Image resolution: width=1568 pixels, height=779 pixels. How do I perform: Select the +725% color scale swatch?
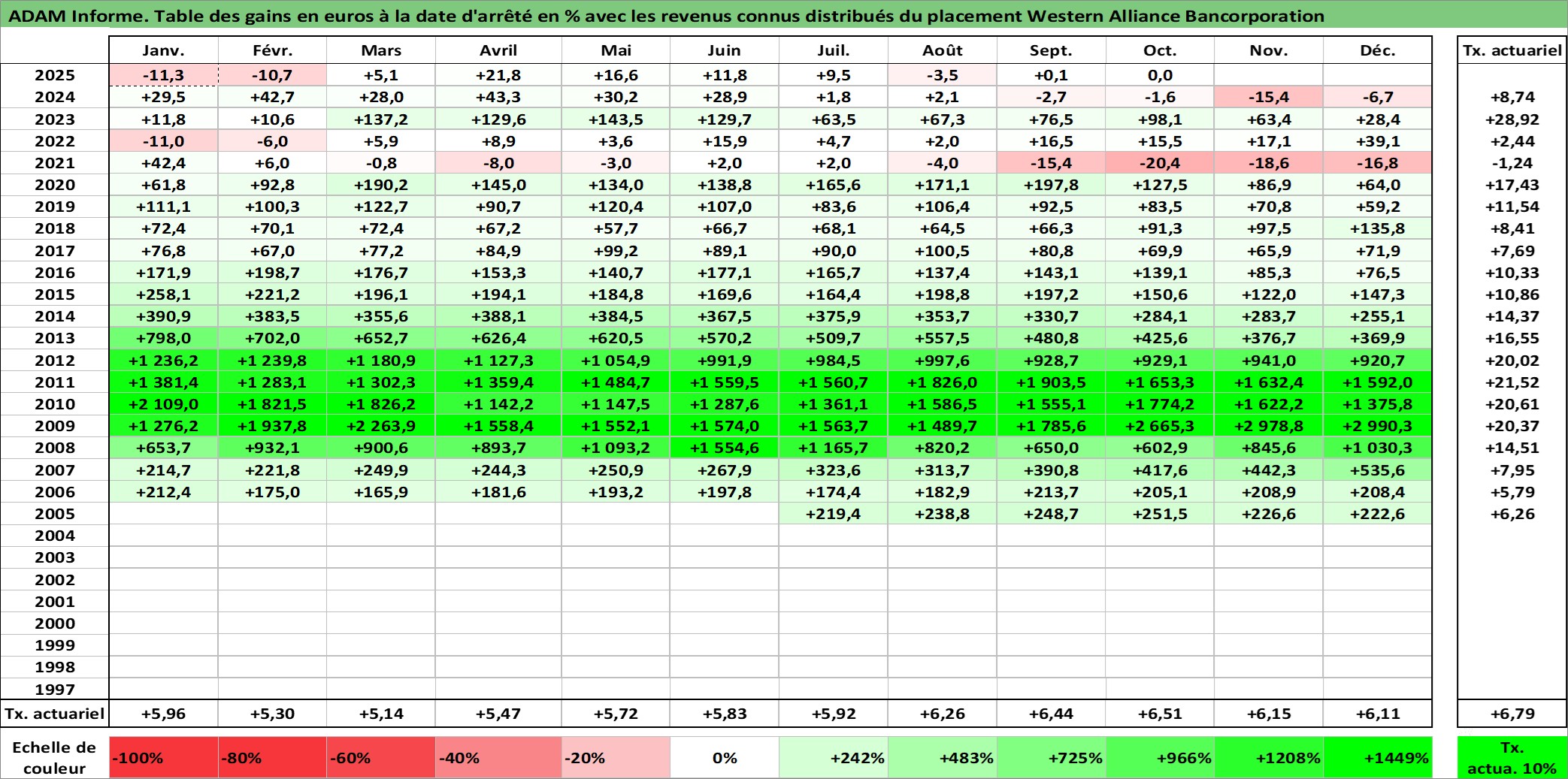point(1051,757)
